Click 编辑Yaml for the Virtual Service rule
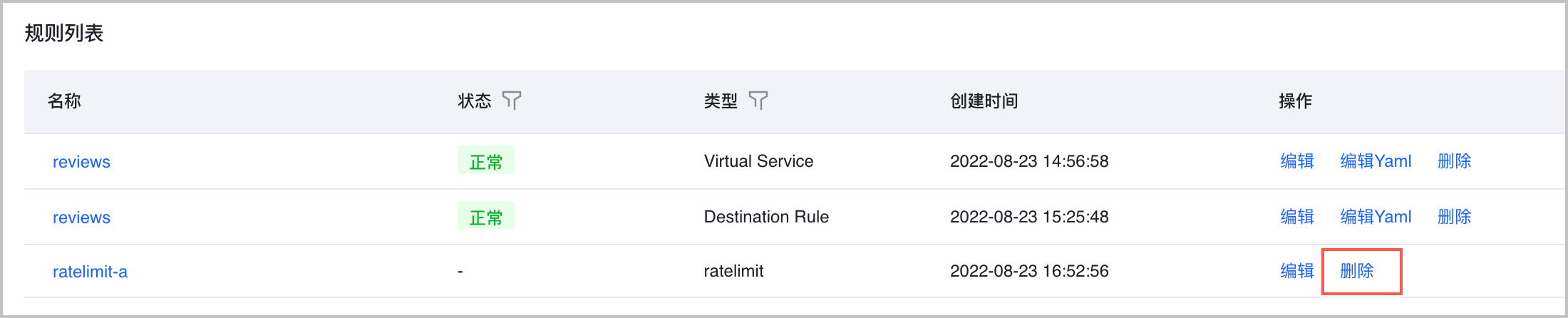The image size is (1568, 318). [x=1376, y=161]
